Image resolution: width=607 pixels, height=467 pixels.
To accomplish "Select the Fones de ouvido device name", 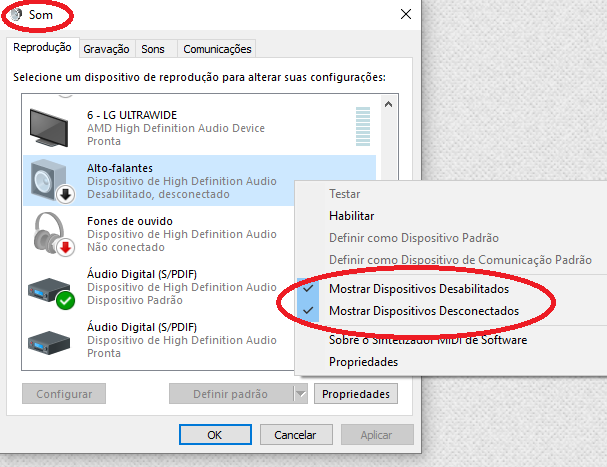I will (x=130, y=221).
